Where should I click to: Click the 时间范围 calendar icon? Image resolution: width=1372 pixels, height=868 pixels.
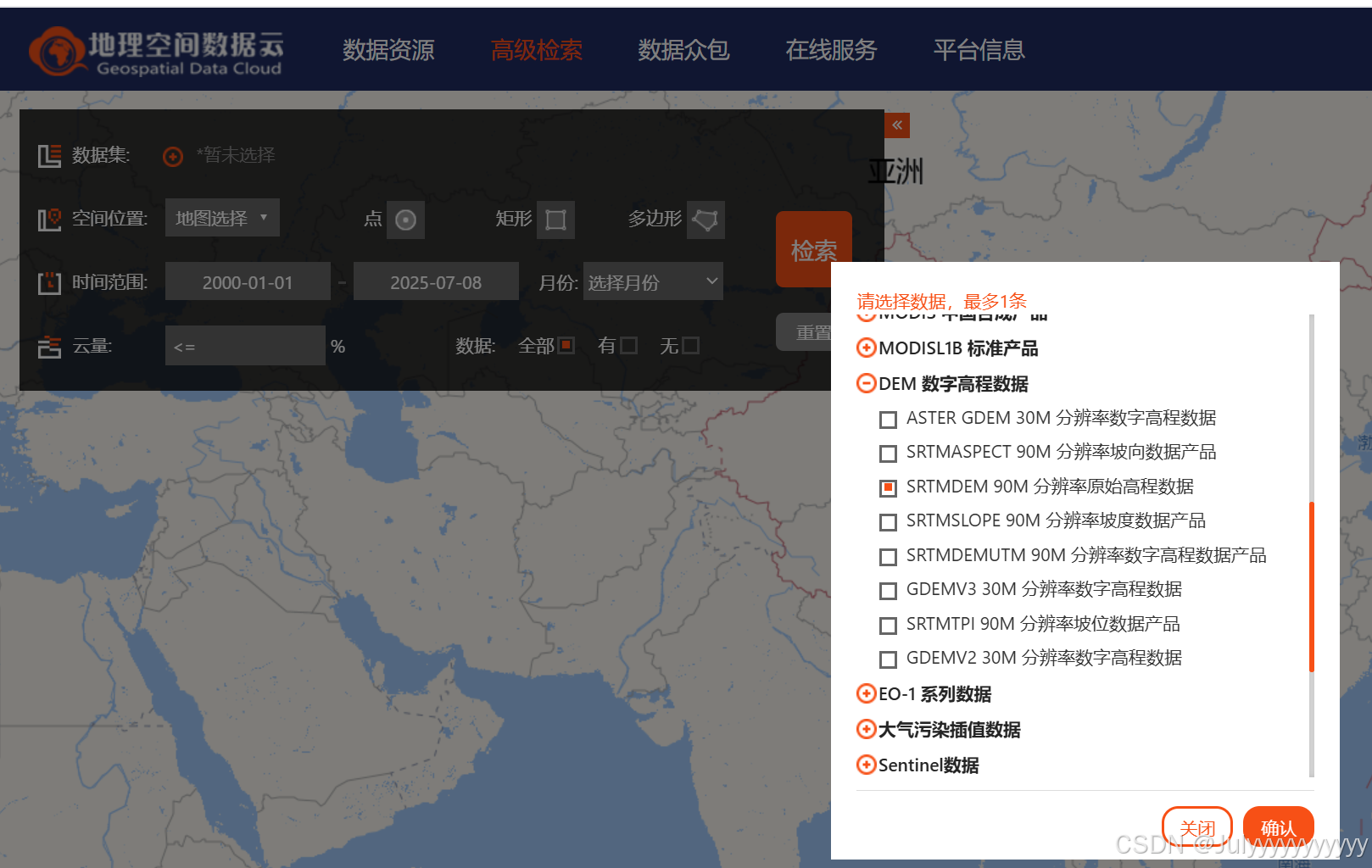(x=49, y=281)
